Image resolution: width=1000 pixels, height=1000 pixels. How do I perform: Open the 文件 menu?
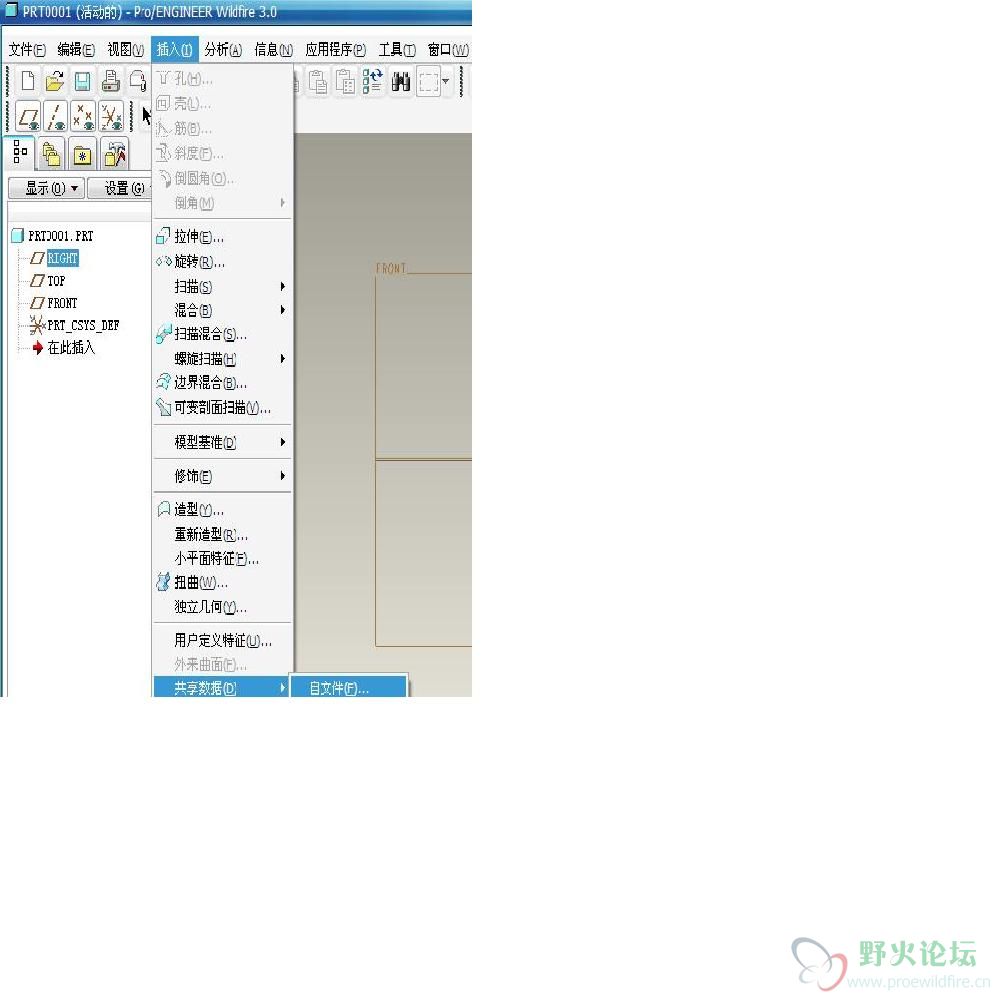point(27,49)
